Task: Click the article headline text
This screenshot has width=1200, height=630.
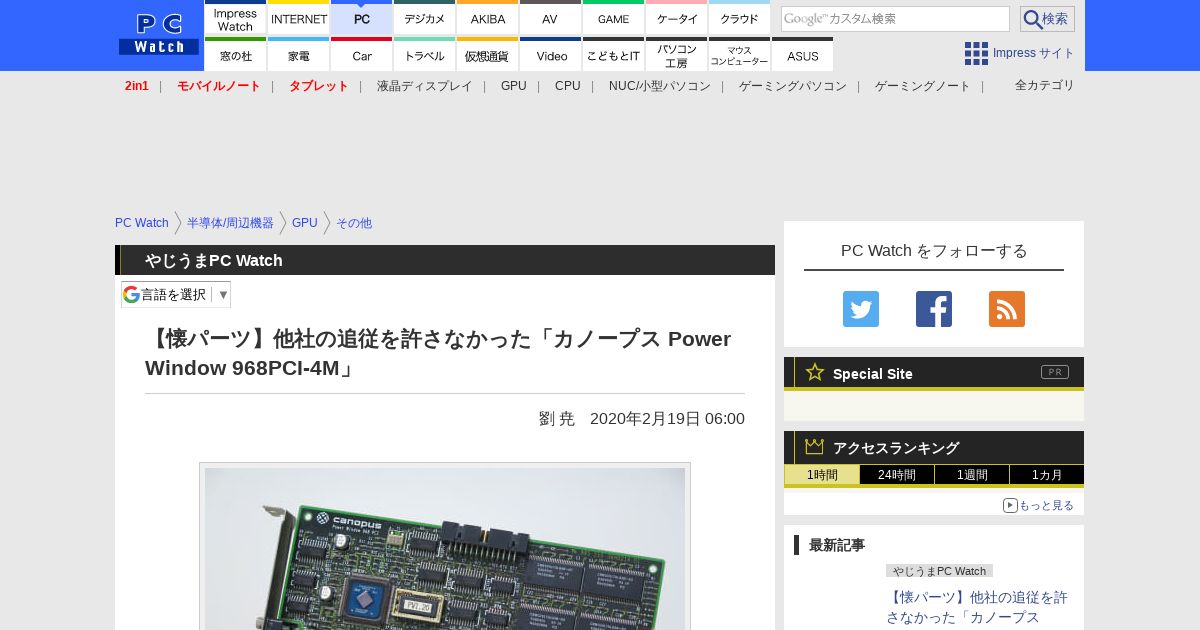Action: pos(438,353)
